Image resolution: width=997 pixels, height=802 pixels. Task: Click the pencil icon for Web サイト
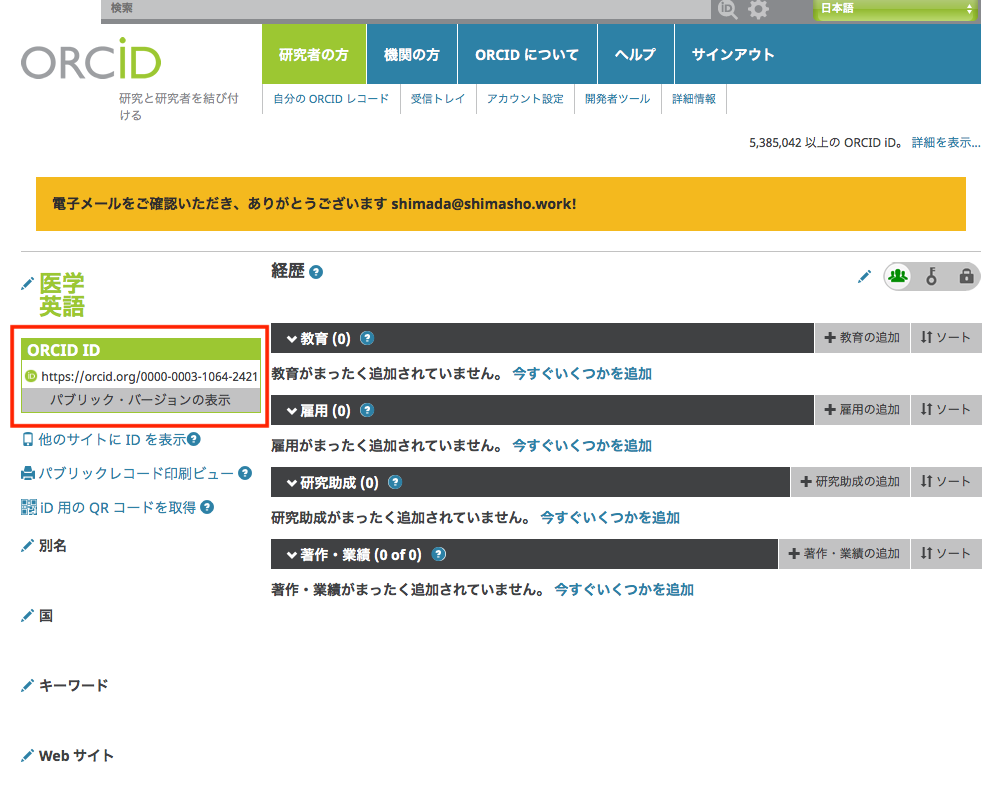coord(27,756)
